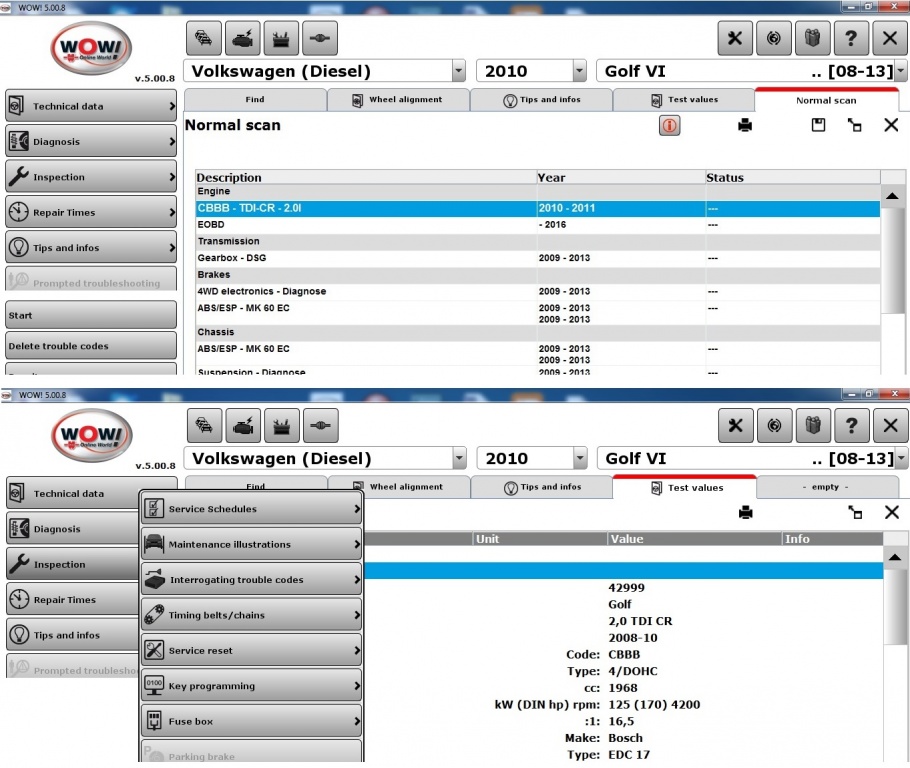Image resolution: width=910 pixels, height=768 pixels.
Task: Close the Test values panel
Action: tap(892, 512)
